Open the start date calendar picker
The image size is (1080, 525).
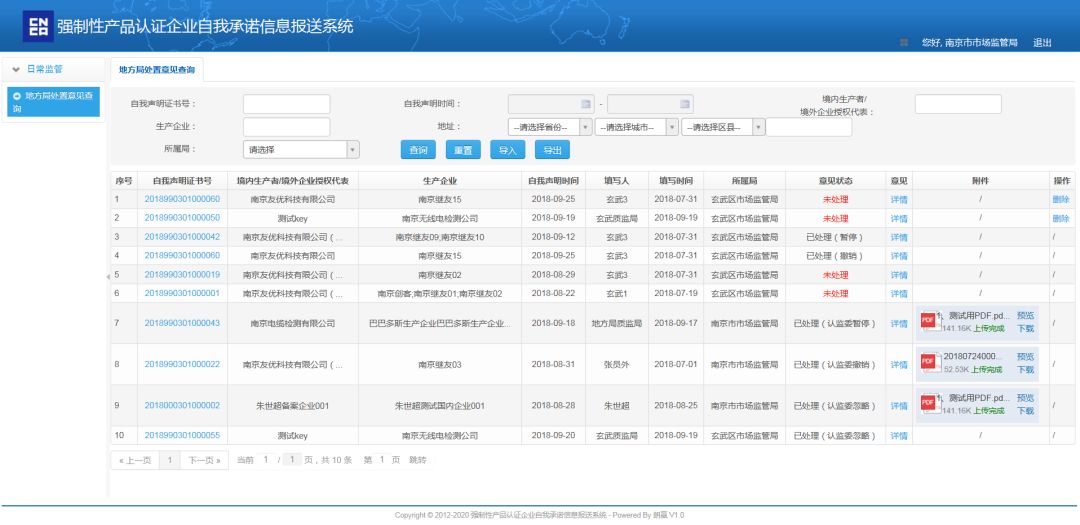coord(587,104)
